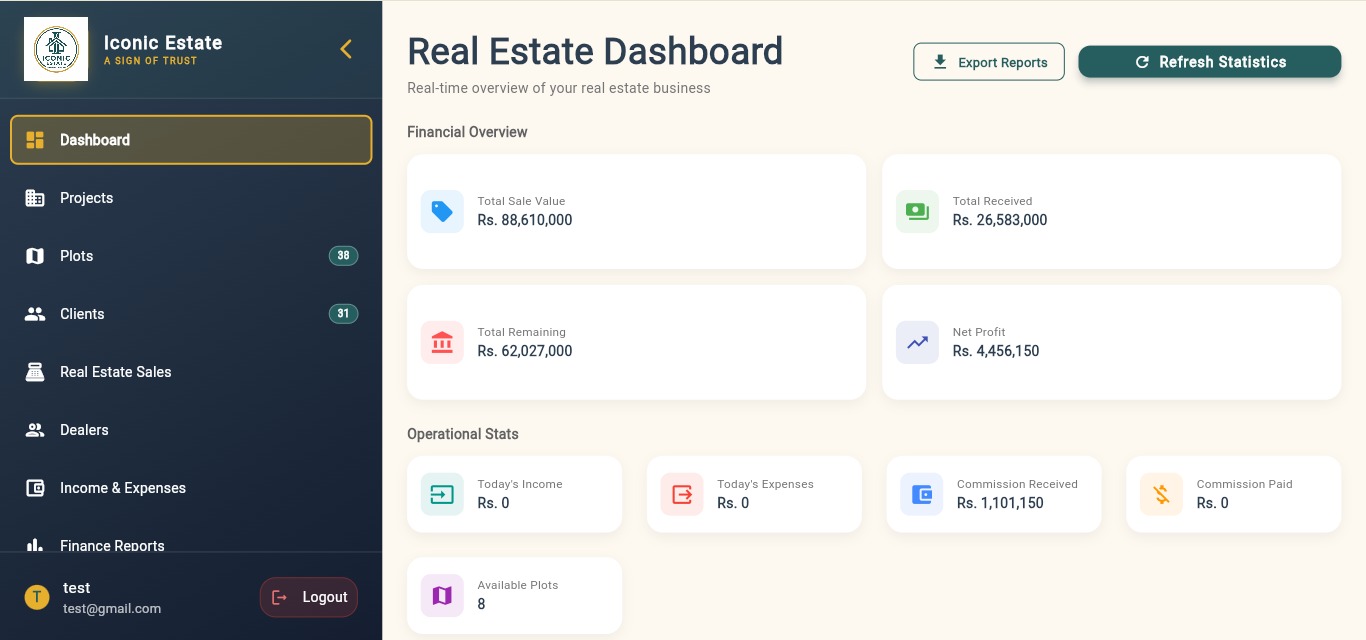
Task: Click the Refresh Statistics button
Action: tap(1210, 62)
